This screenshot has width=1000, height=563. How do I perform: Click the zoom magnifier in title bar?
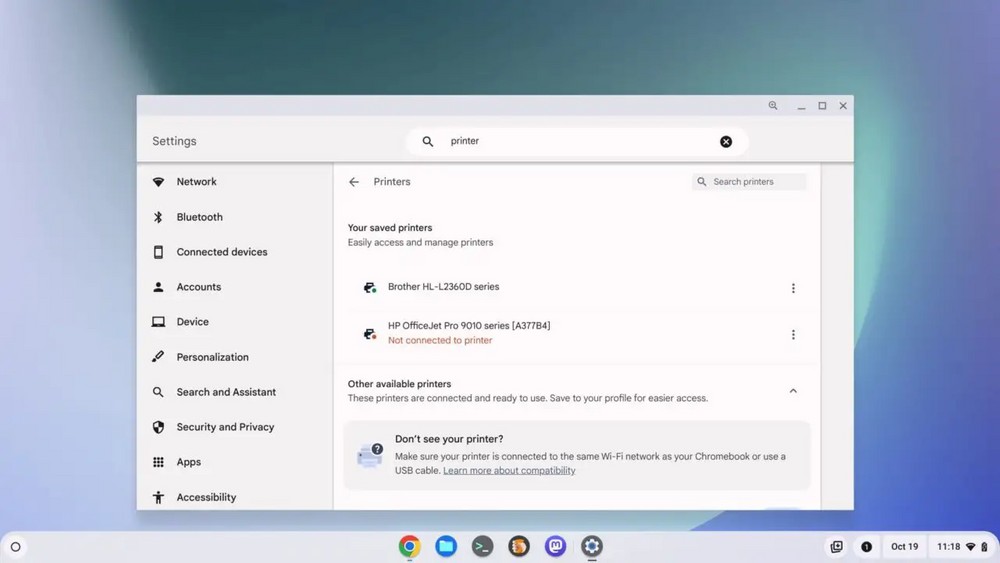[x=773, y=106]
